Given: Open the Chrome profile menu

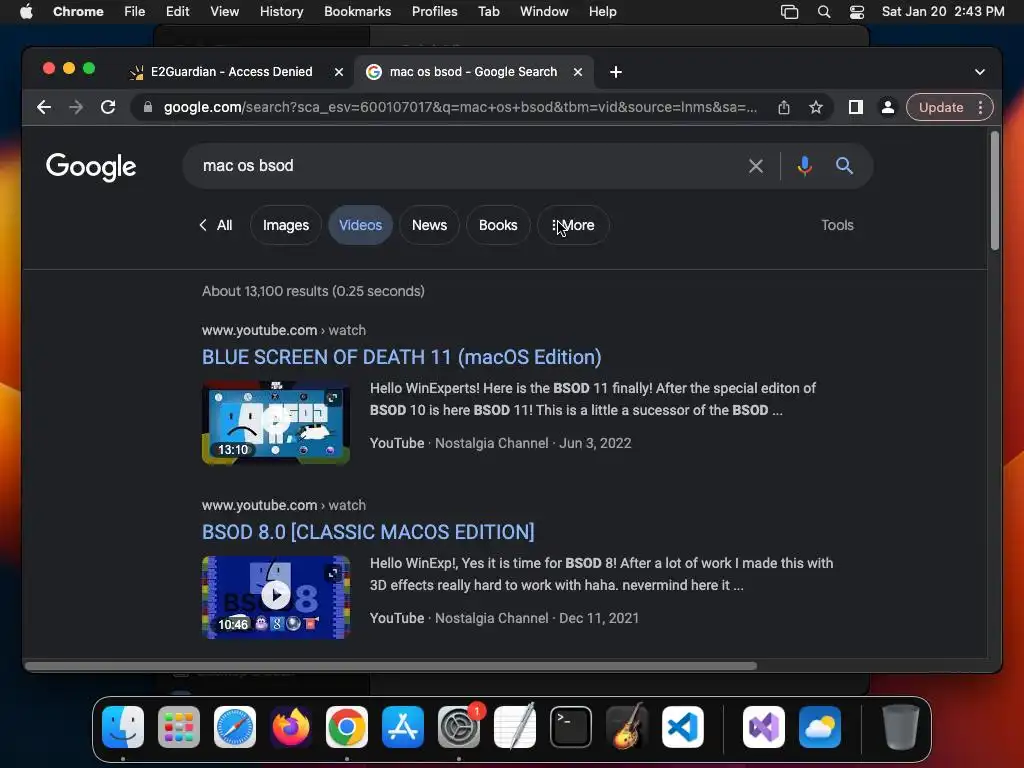Looking at the screenshot, I should click(x=888, y=107).
